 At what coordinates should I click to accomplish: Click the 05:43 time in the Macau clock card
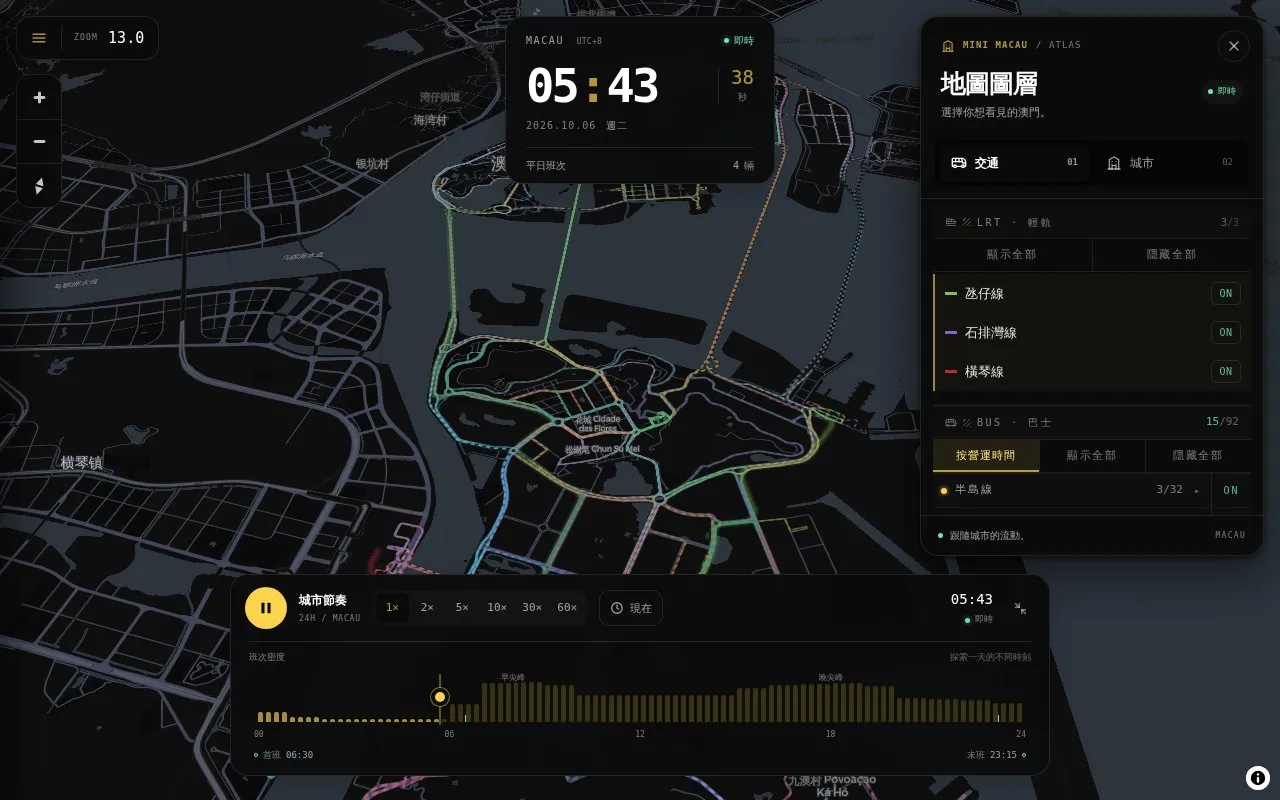click(x=592, y=86)
